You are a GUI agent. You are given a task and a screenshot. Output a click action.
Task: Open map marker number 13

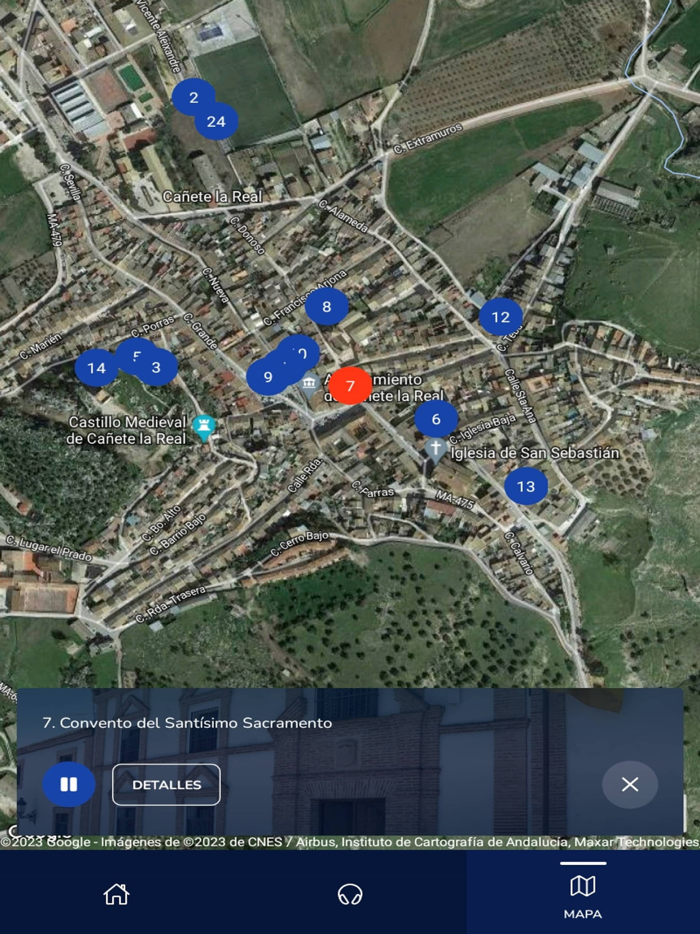point(526,486)
